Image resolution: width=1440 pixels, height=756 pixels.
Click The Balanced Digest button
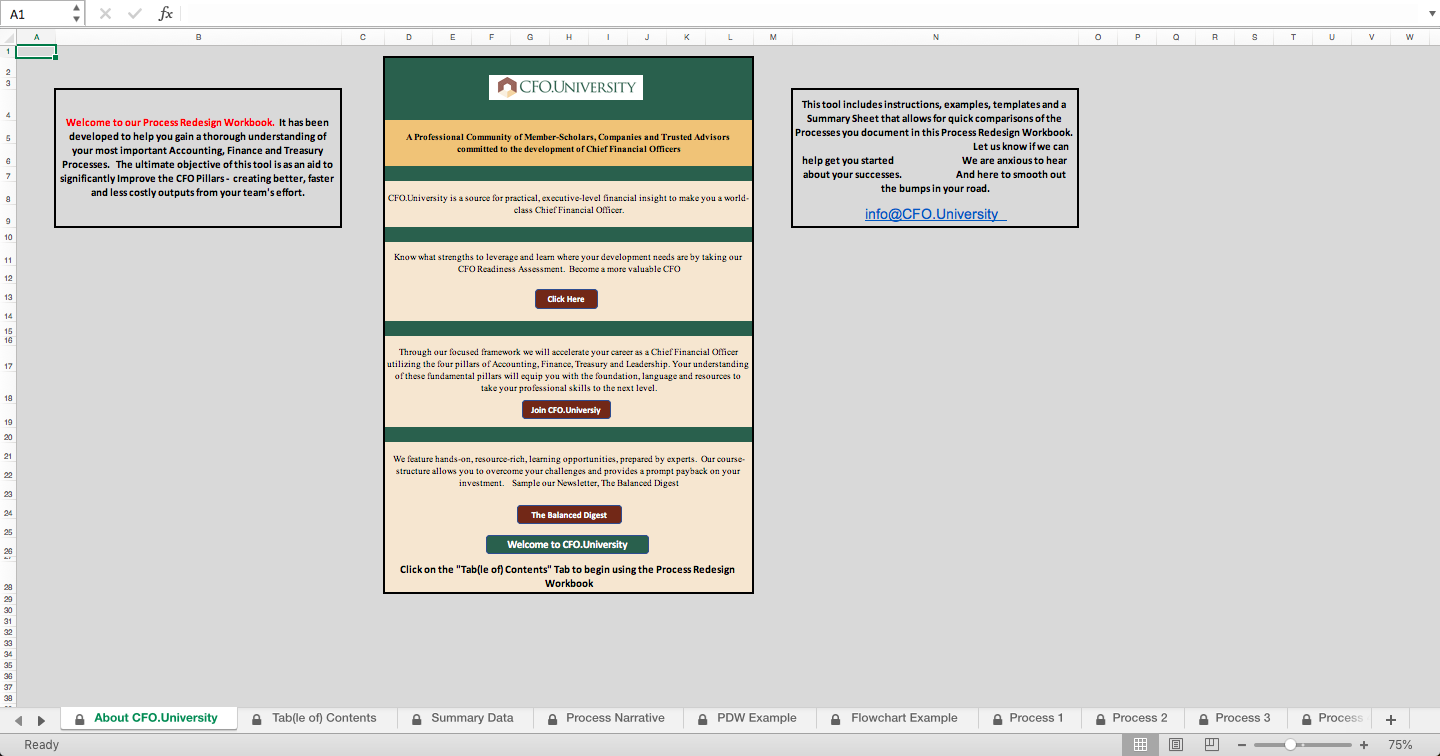pos(569,515)
